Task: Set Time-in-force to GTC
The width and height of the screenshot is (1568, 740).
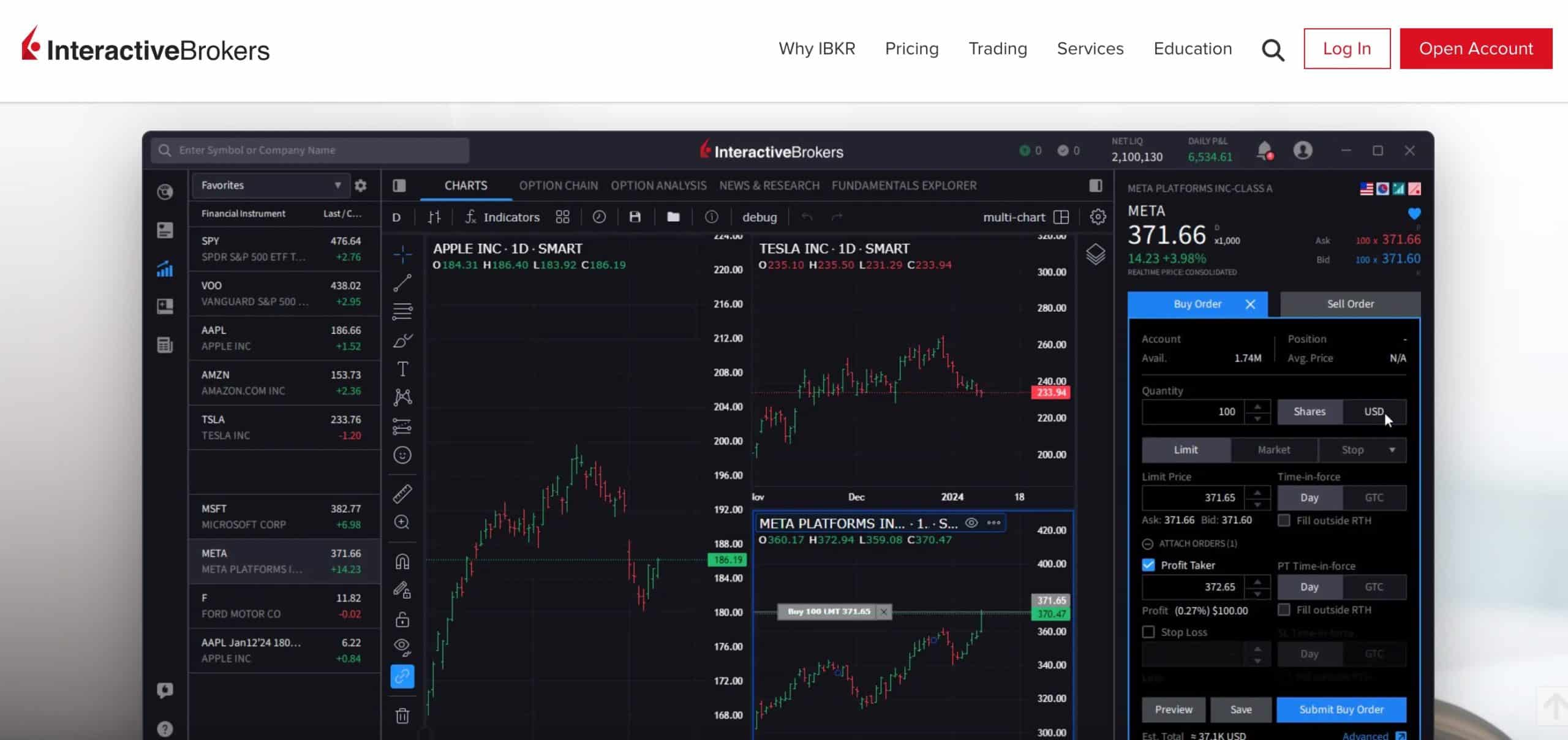Action: coord(1374,497)
